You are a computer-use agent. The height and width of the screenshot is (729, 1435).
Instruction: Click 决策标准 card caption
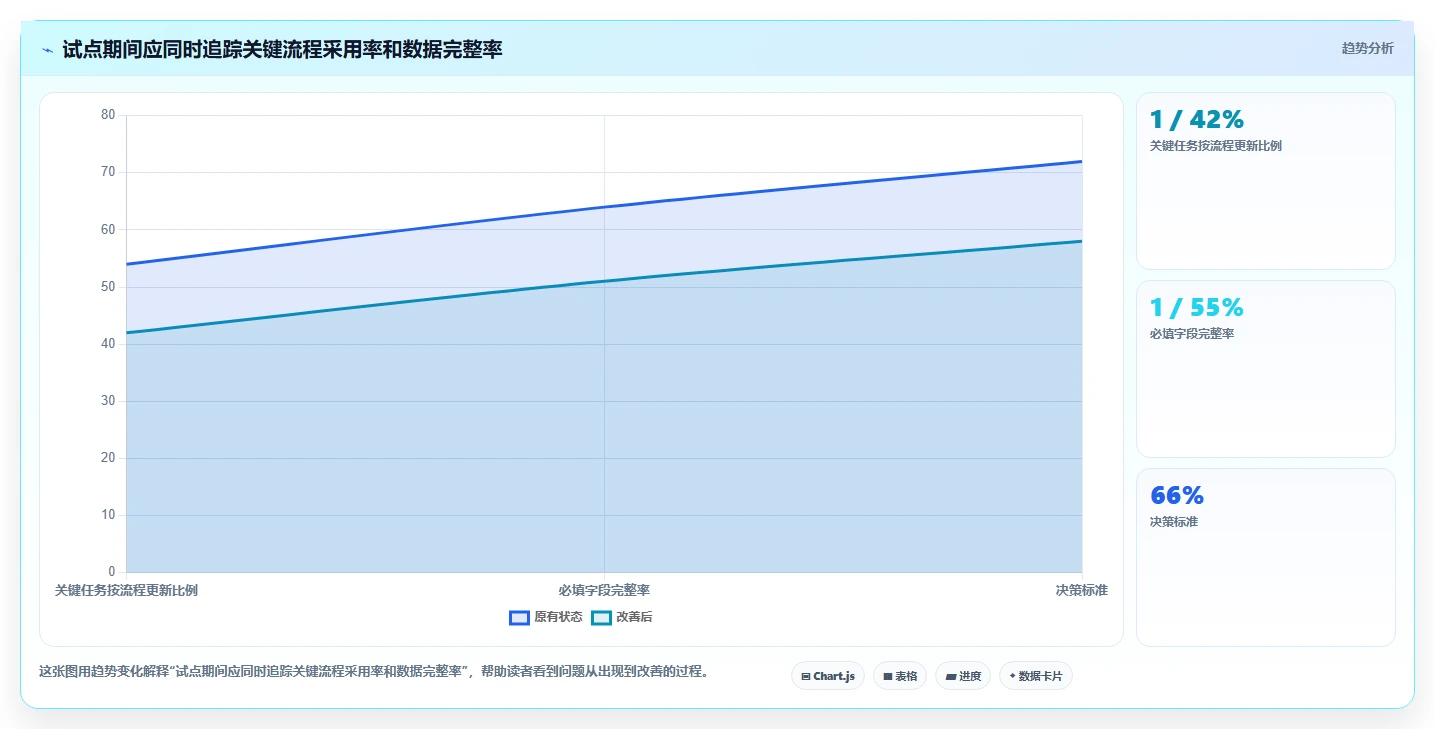click(1174, 522)
